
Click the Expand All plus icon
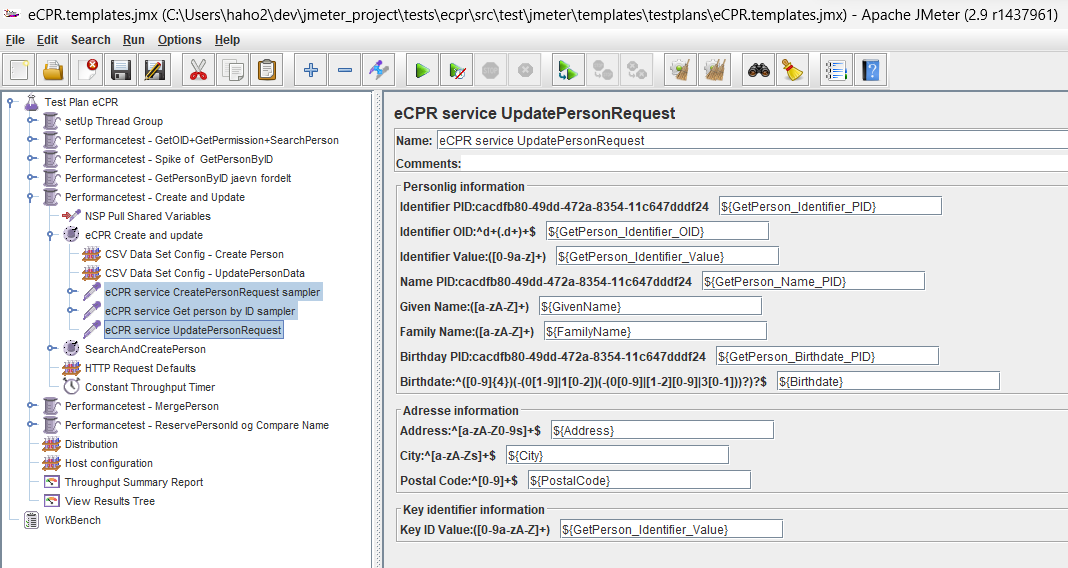[x=311, y=70]
